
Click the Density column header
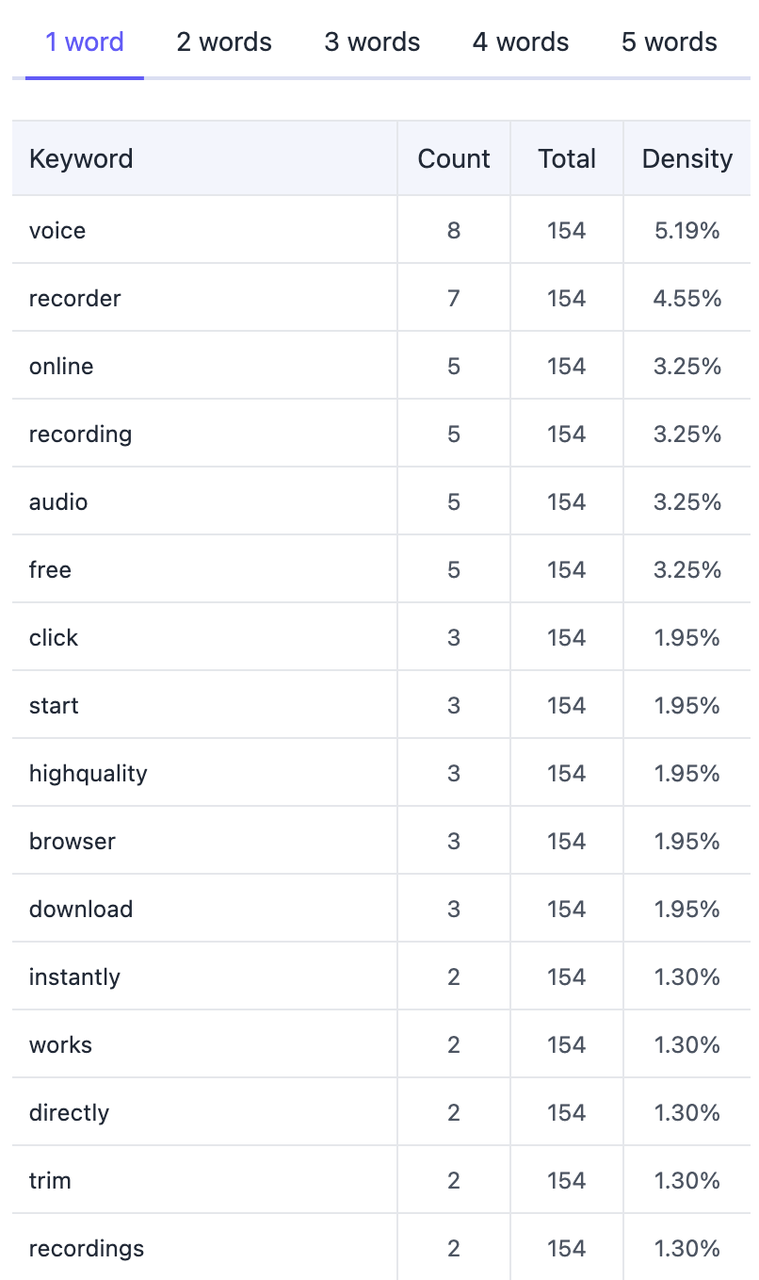[x=687, y=159]
